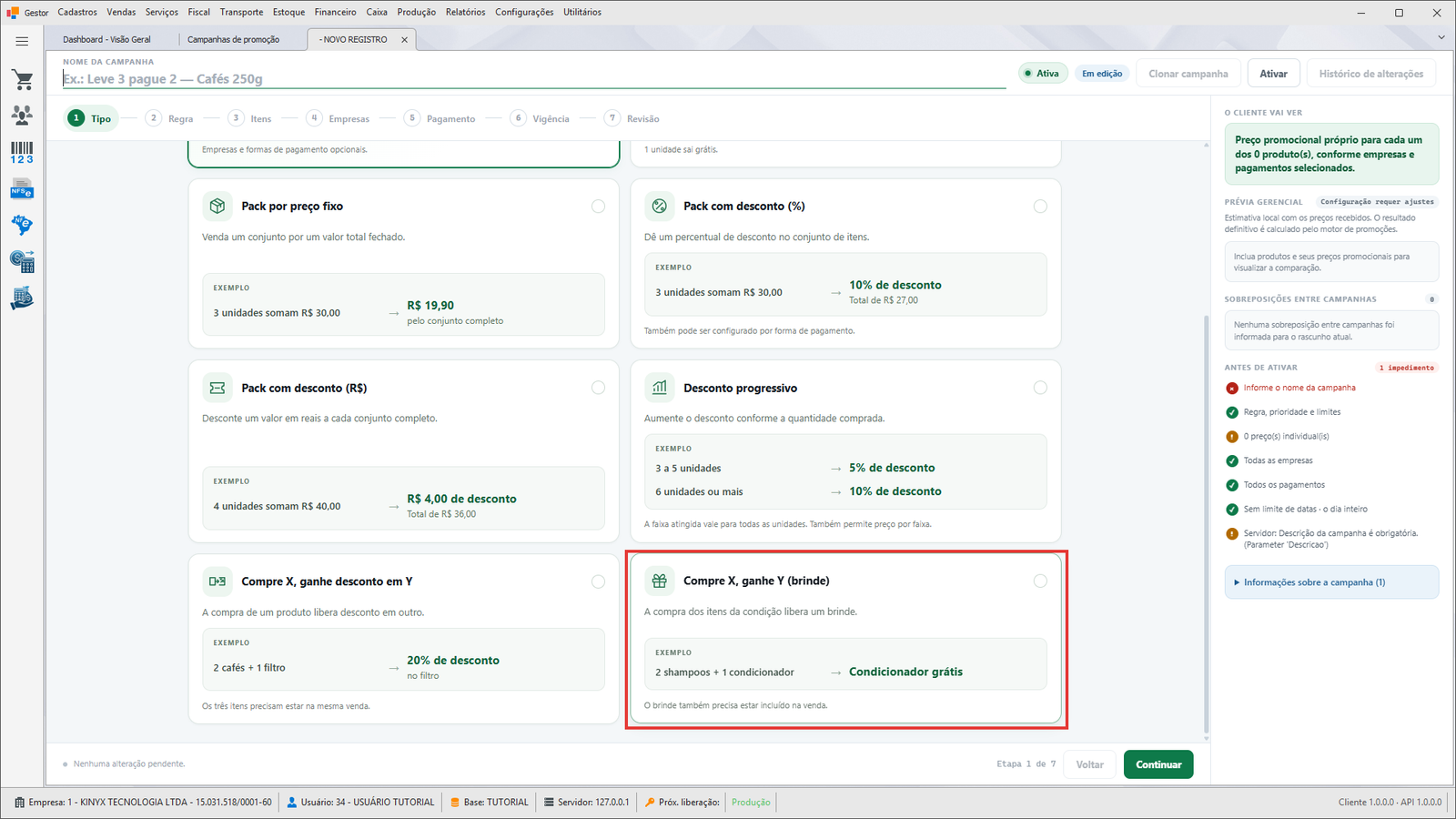Screen dimensions: 1456x819
Task: Open the hamburger menu in the sidebar
Action: coord(22,41)
